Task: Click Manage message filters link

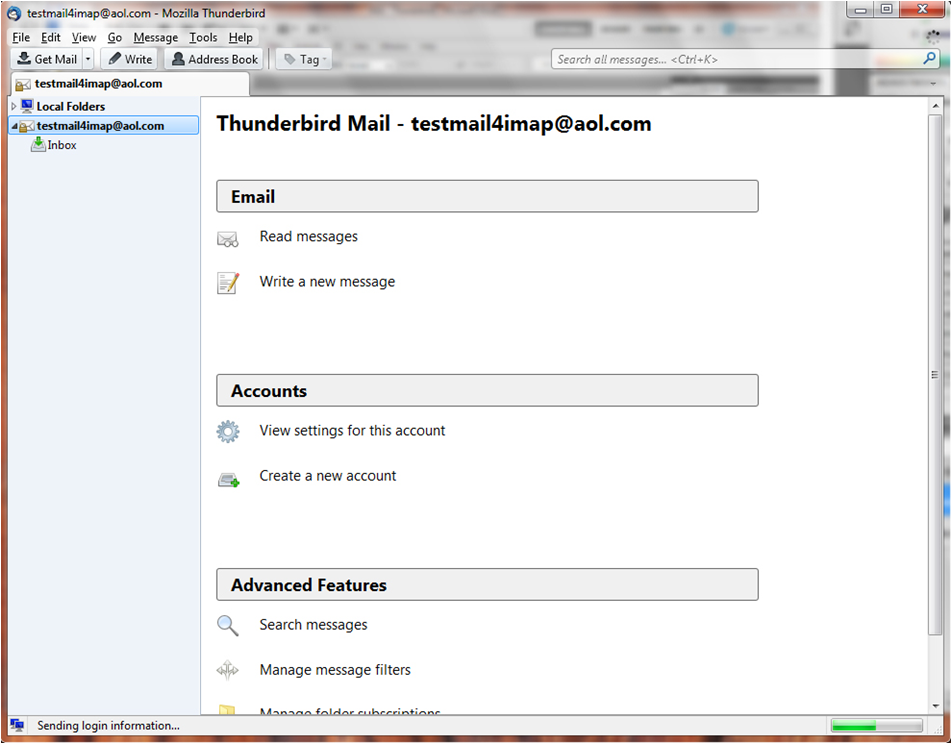Action: click(335, 670)
